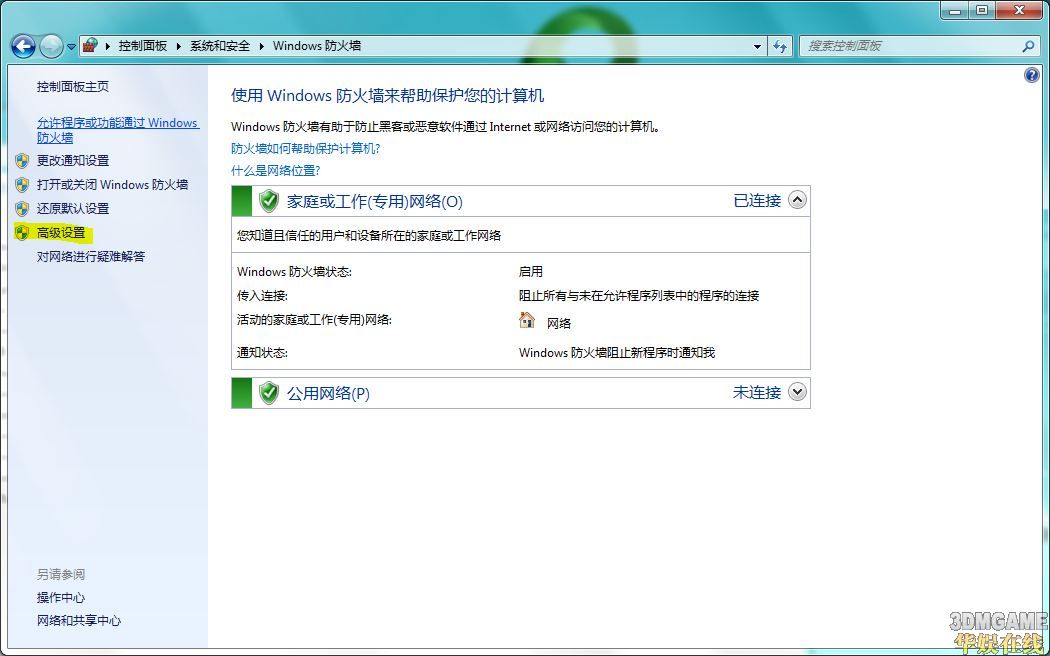1050x656 pixels.
Task: Collapse the 家庭或工作 network section chevron
Action: pos(797,200)
